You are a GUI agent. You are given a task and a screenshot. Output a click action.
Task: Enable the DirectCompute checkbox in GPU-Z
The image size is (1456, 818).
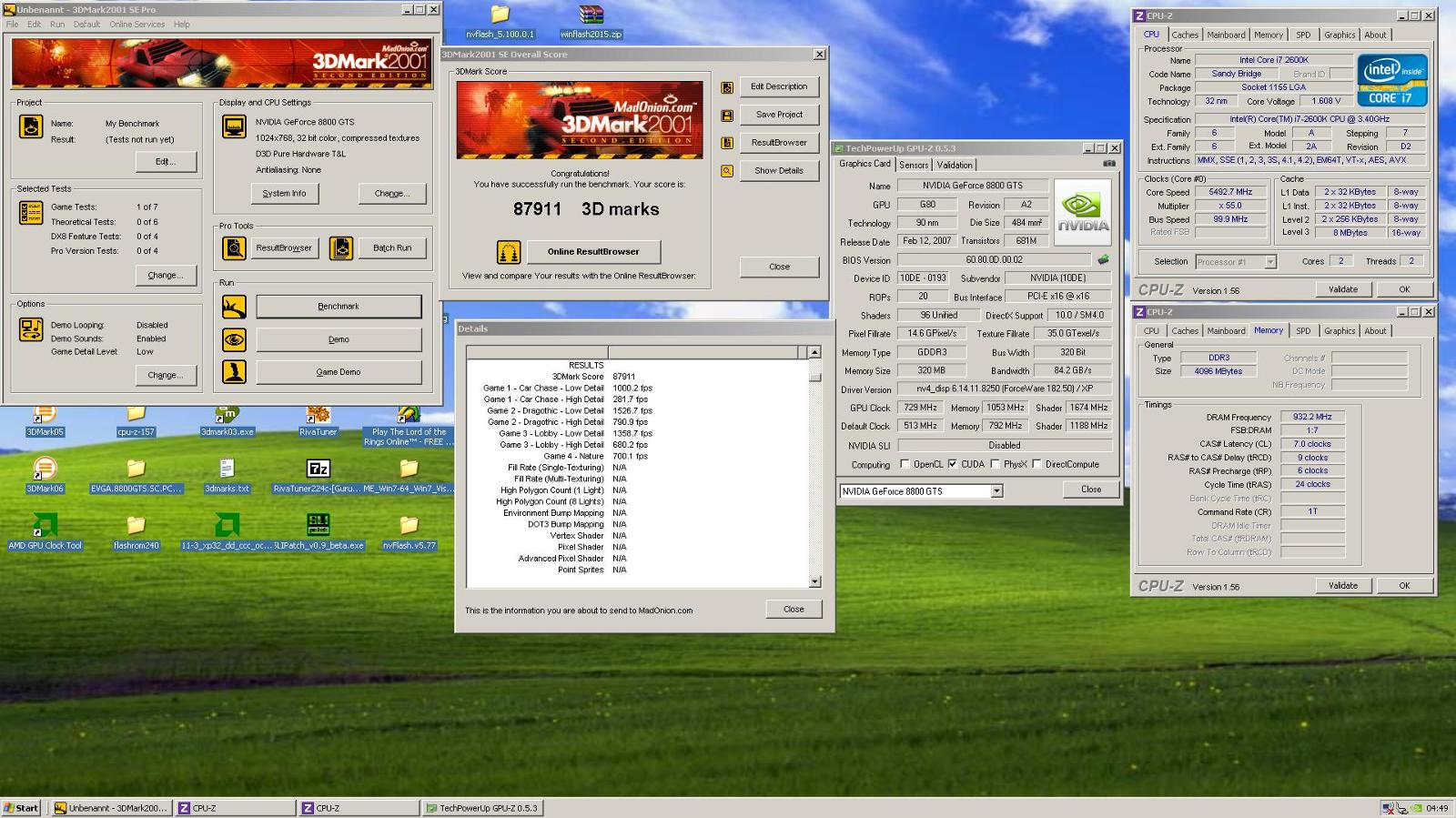1036,464
